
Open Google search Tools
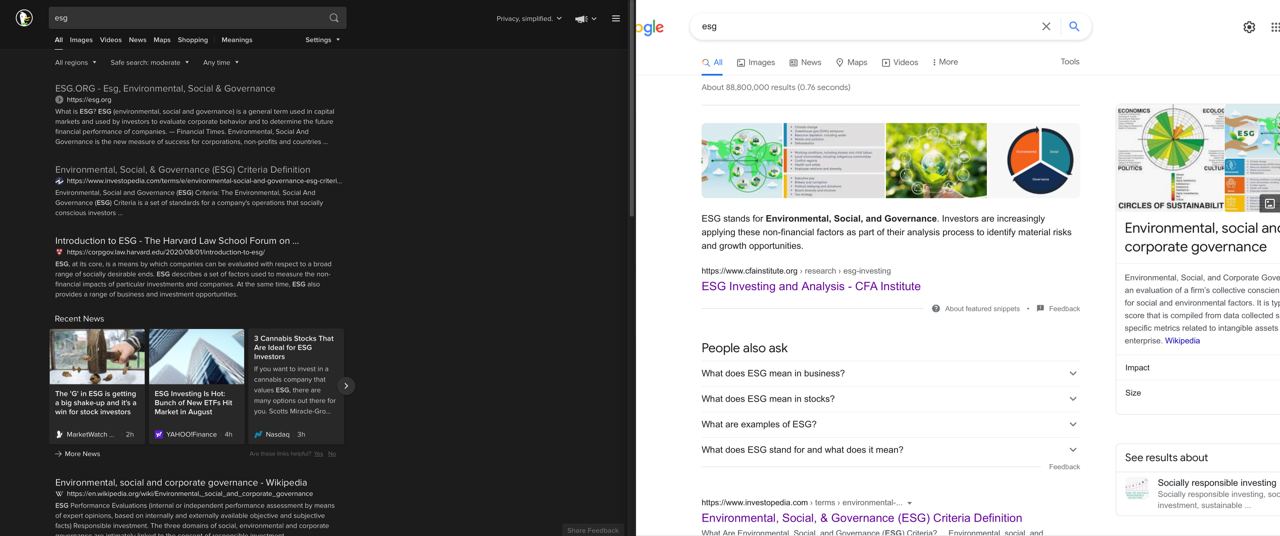pyautogui.click(x=1070, y=61)
